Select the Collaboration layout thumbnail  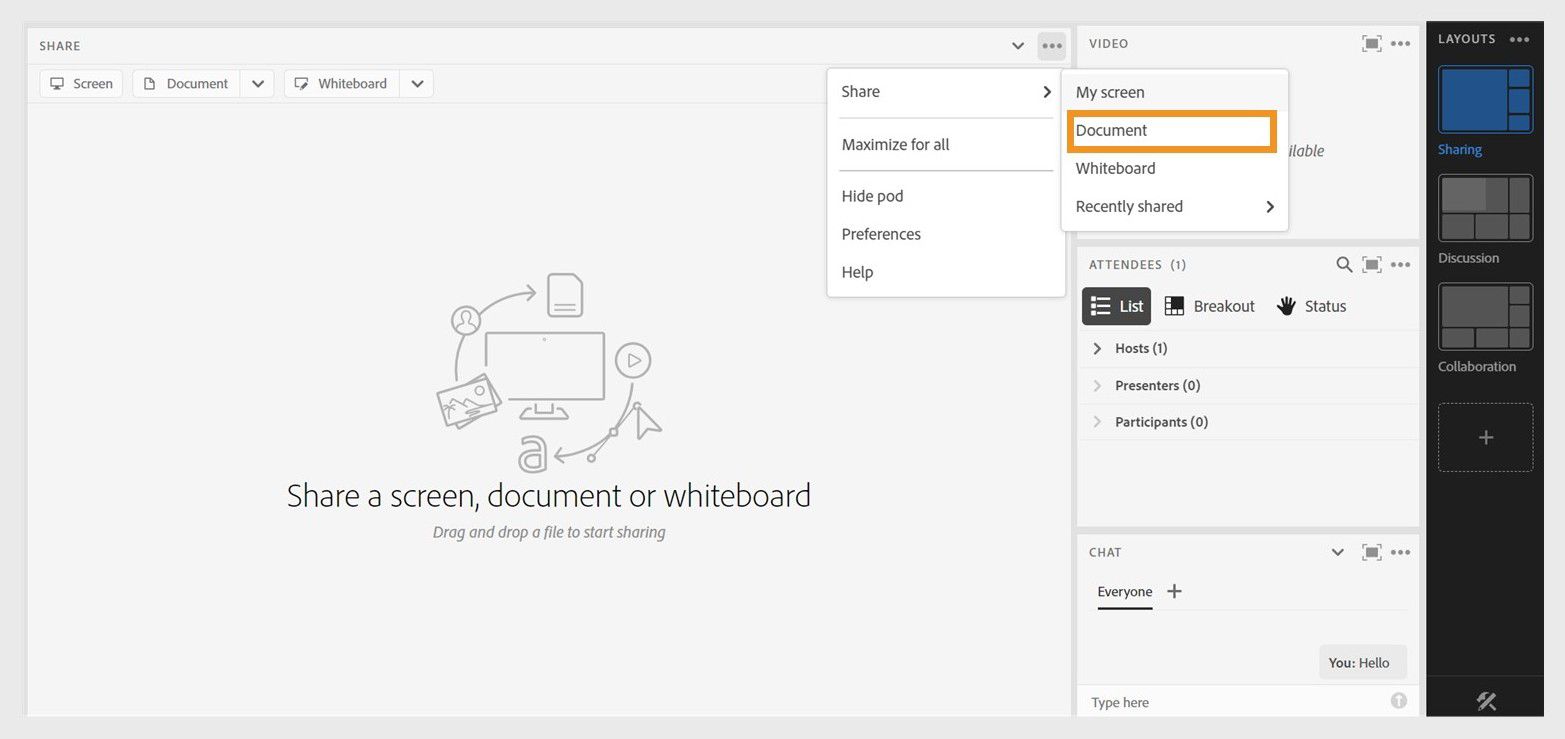click(x=1485, y=317)
